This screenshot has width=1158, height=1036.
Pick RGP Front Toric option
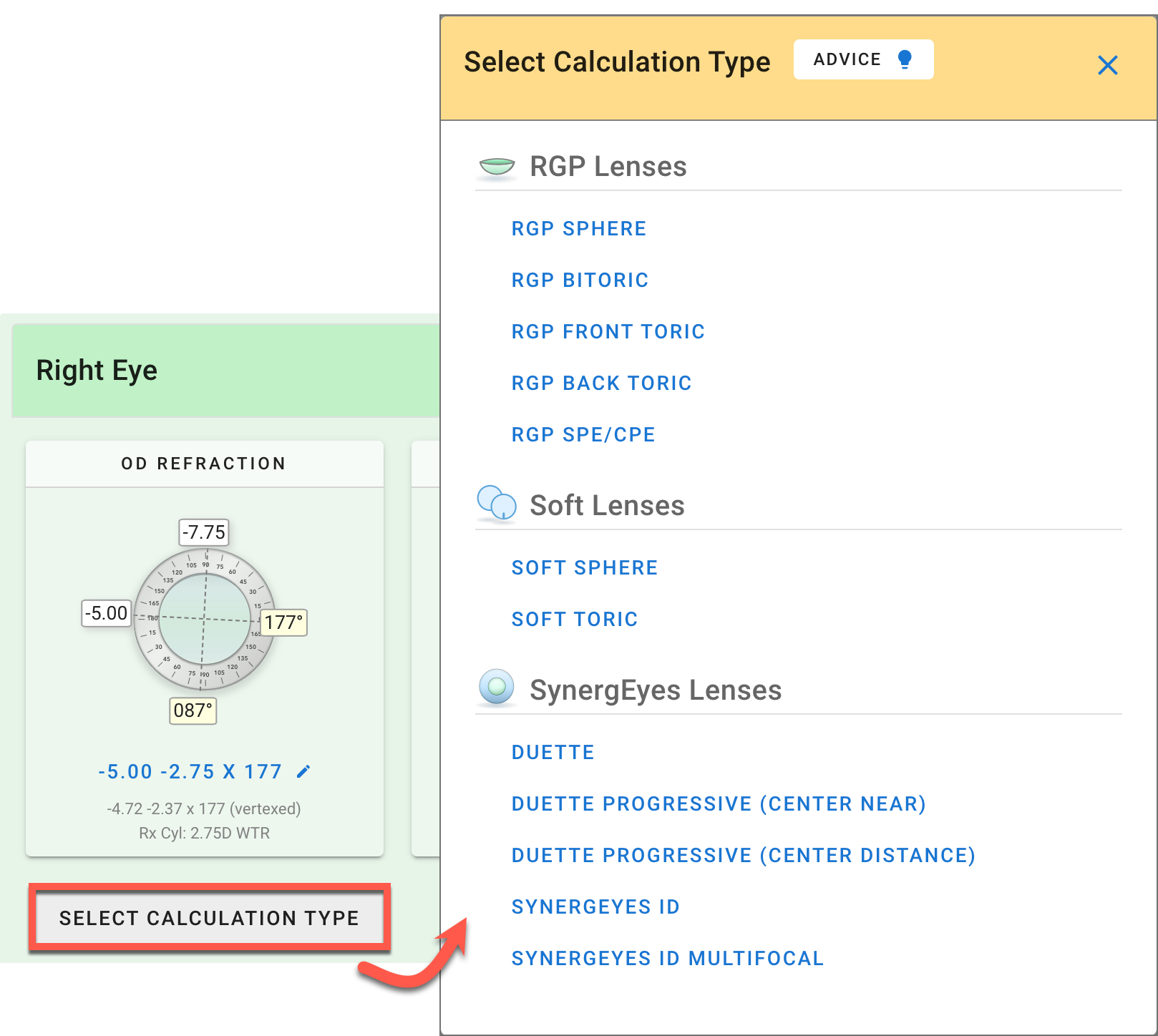point(608,332)
